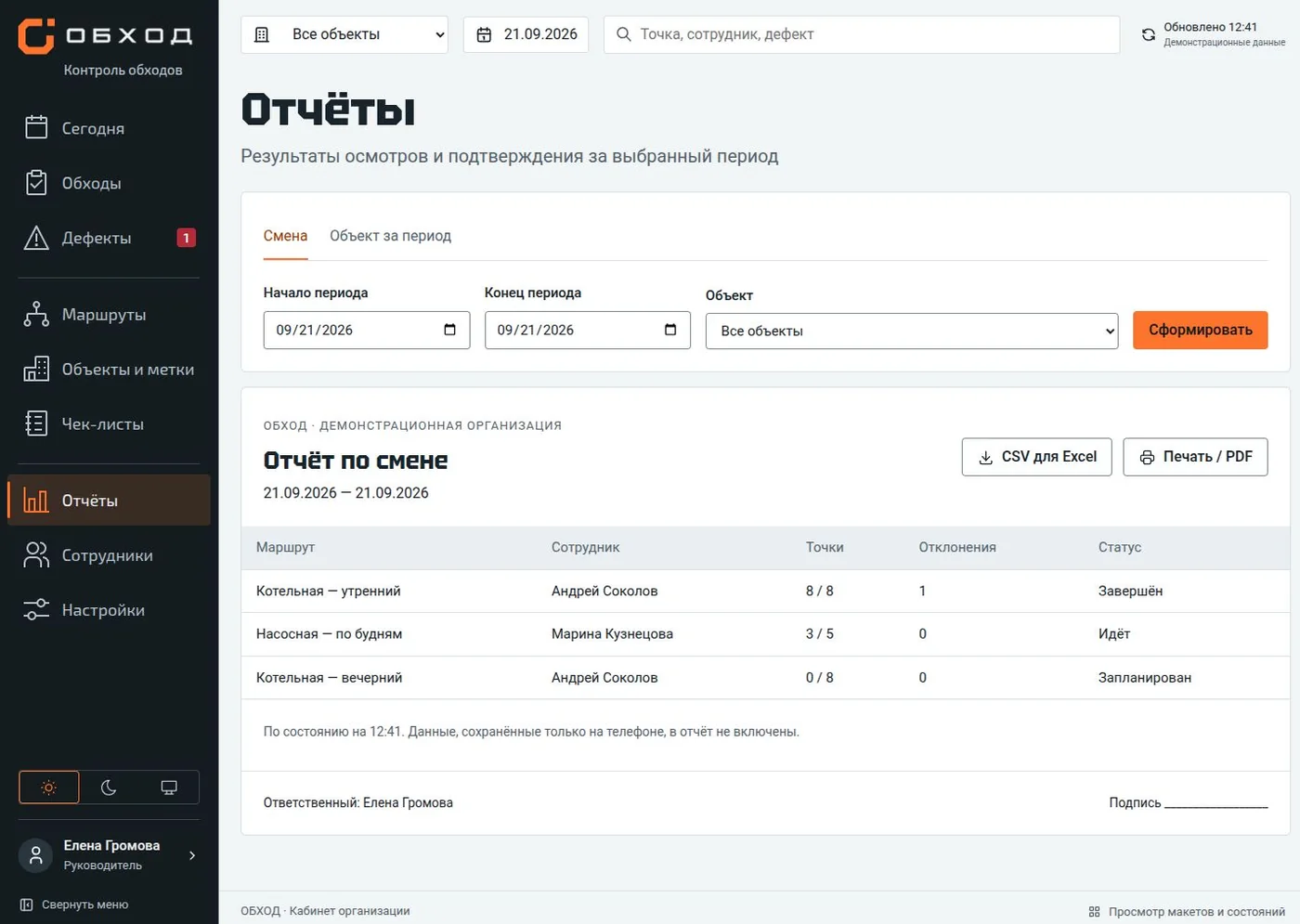The height and width of the screenshot is (924, 1300).
Task: Click the printer icon on Печать button
Action: tap(1147, 457)
